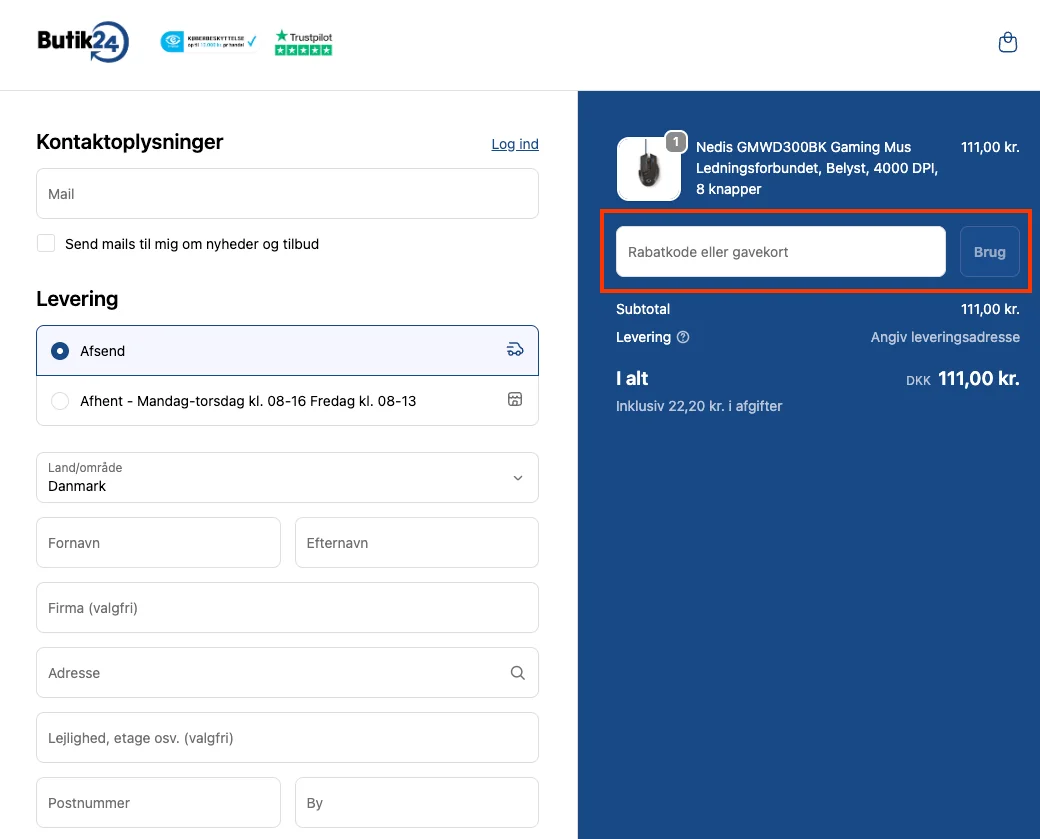Click into the Fornavn field
Image resolution: width=1040 pixels, height=839 pixels.
158,543
